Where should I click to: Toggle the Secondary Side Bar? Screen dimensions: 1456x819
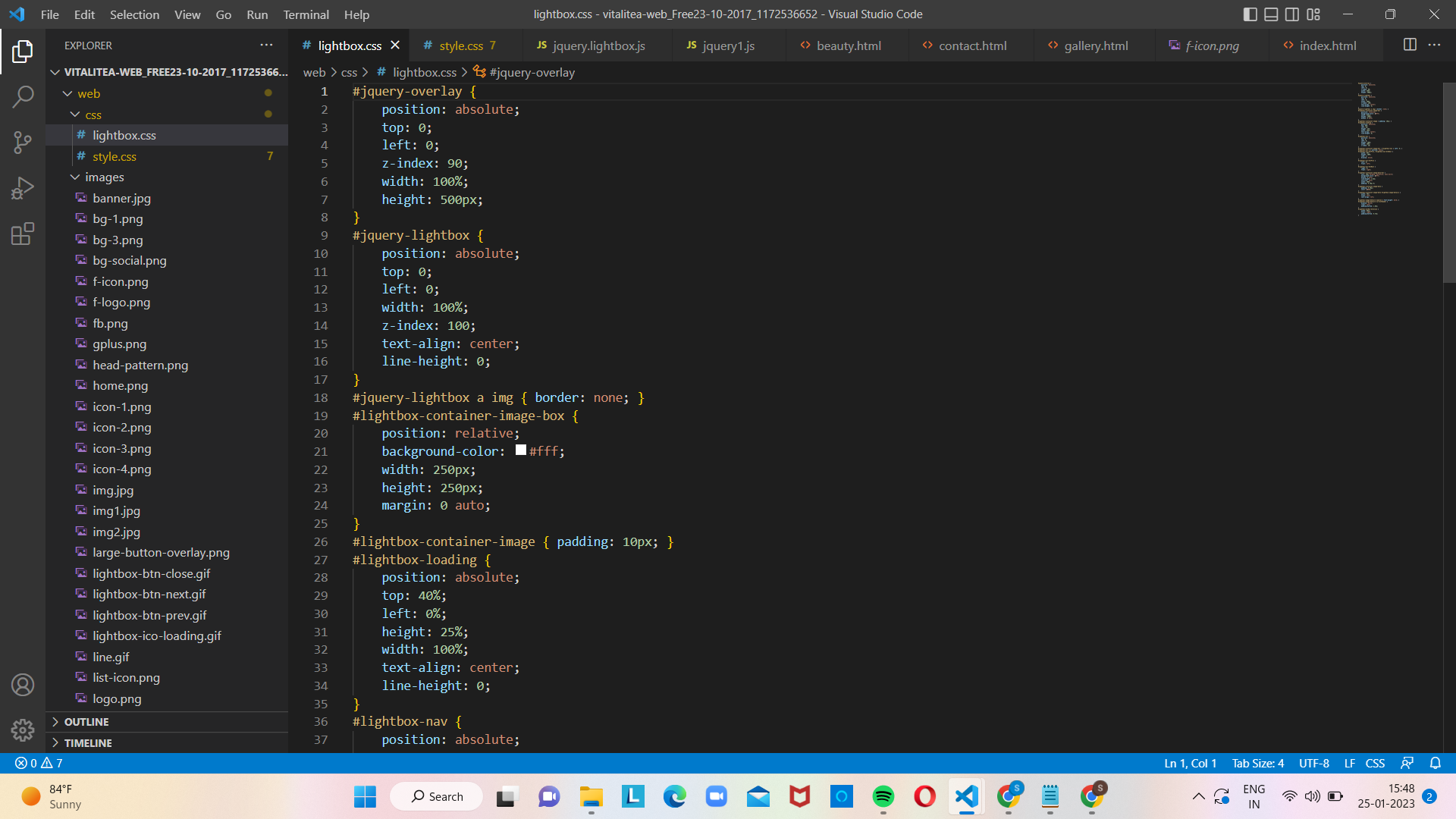coord(1291,14)
